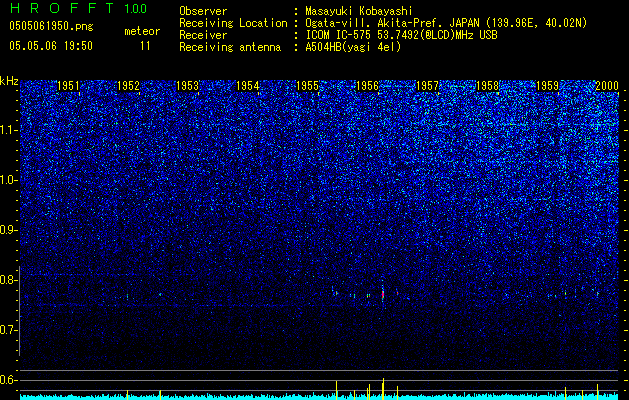Click the meteor label

[142, 31]
